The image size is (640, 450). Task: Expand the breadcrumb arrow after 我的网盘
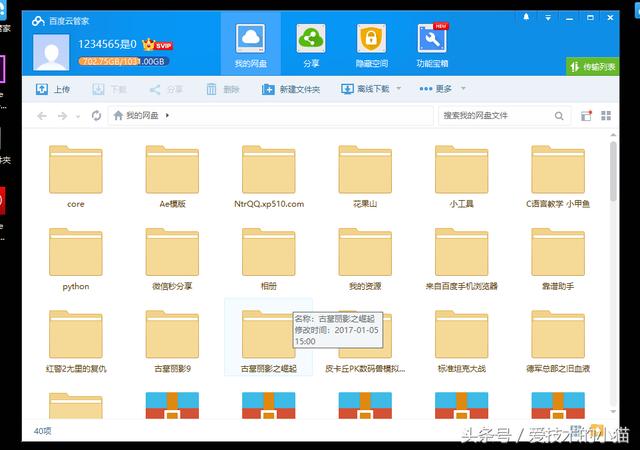167,116
